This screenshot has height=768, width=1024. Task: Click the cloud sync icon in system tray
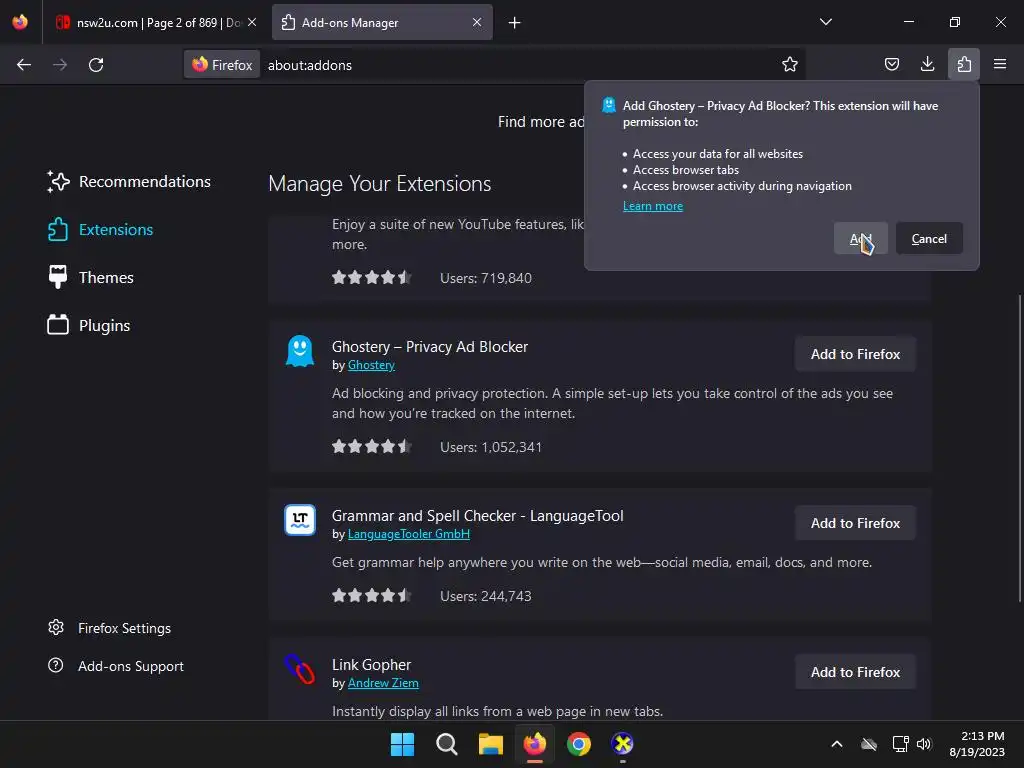pyautogui.click(x=869, y=744)
